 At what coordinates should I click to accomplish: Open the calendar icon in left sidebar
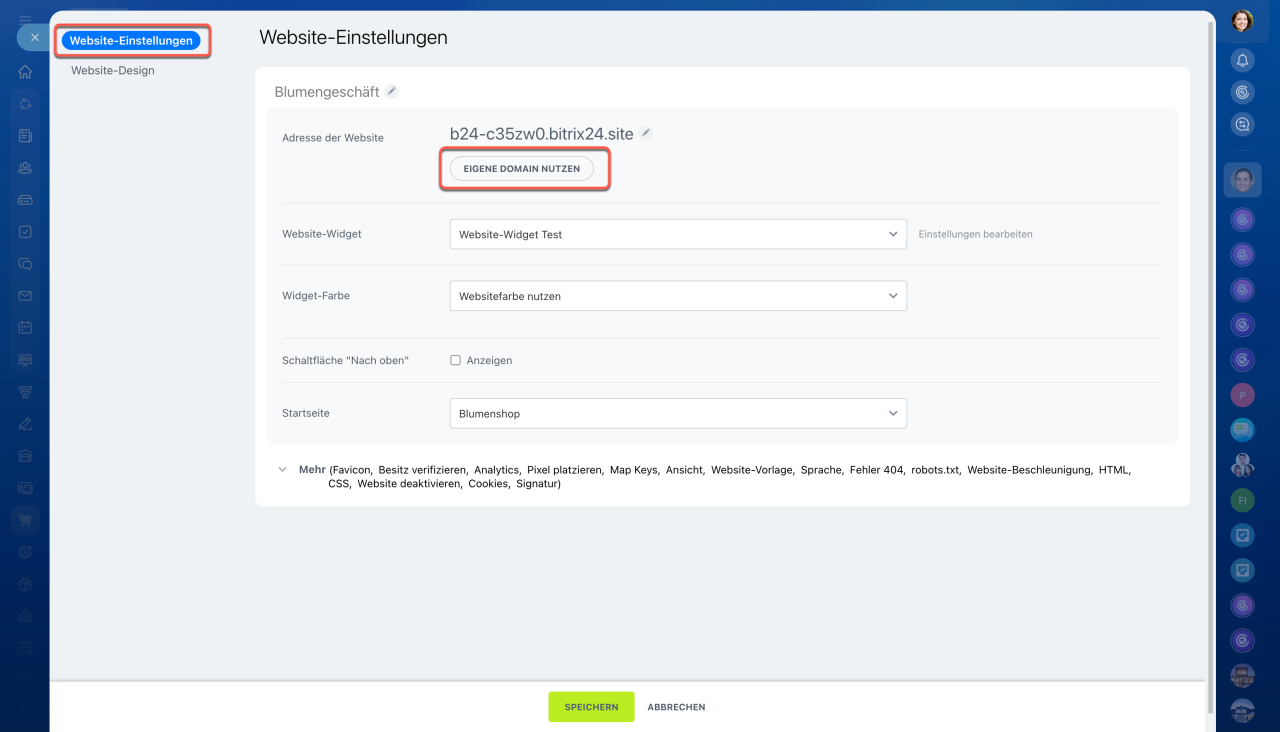tap(25, 328)
